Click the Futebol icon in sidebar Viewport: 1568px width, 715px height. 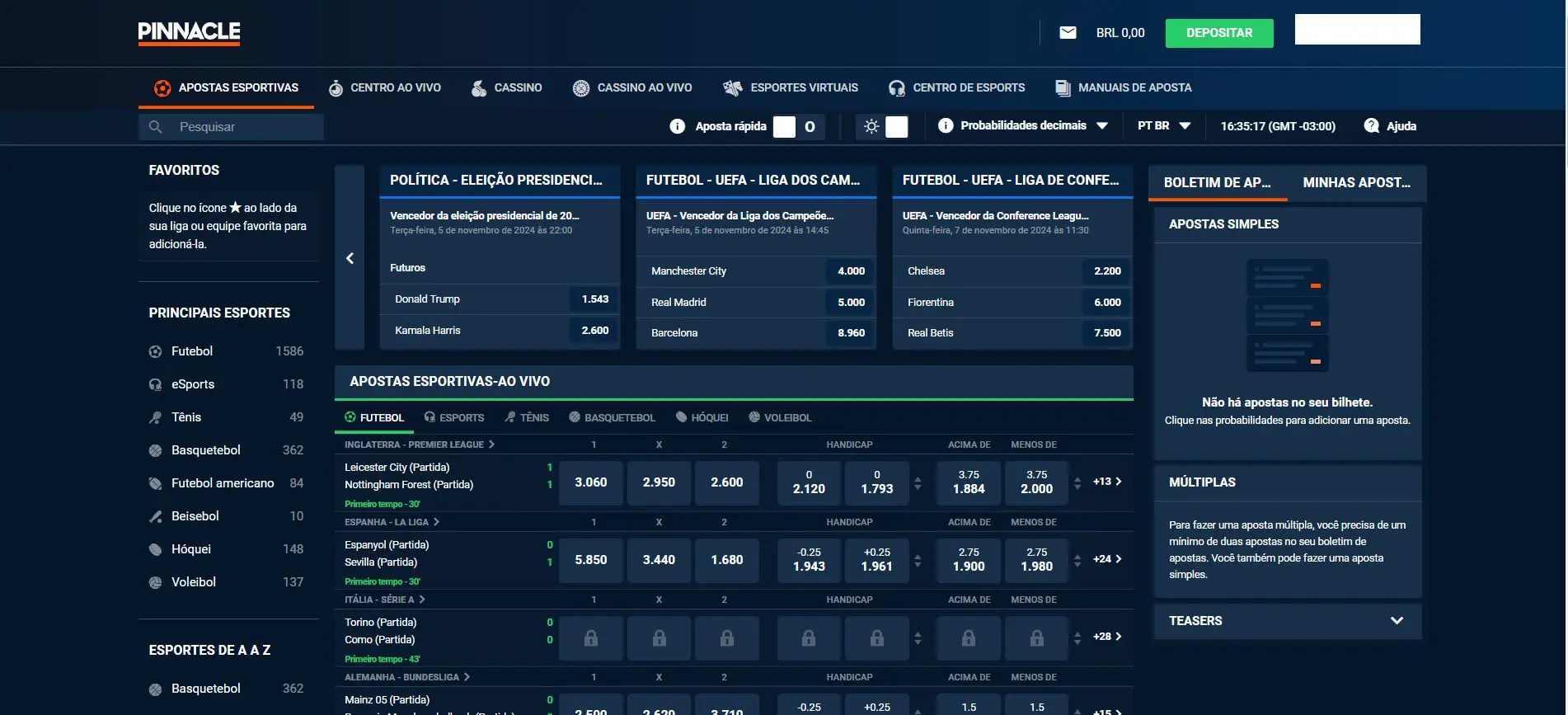(x=155, y=351)
